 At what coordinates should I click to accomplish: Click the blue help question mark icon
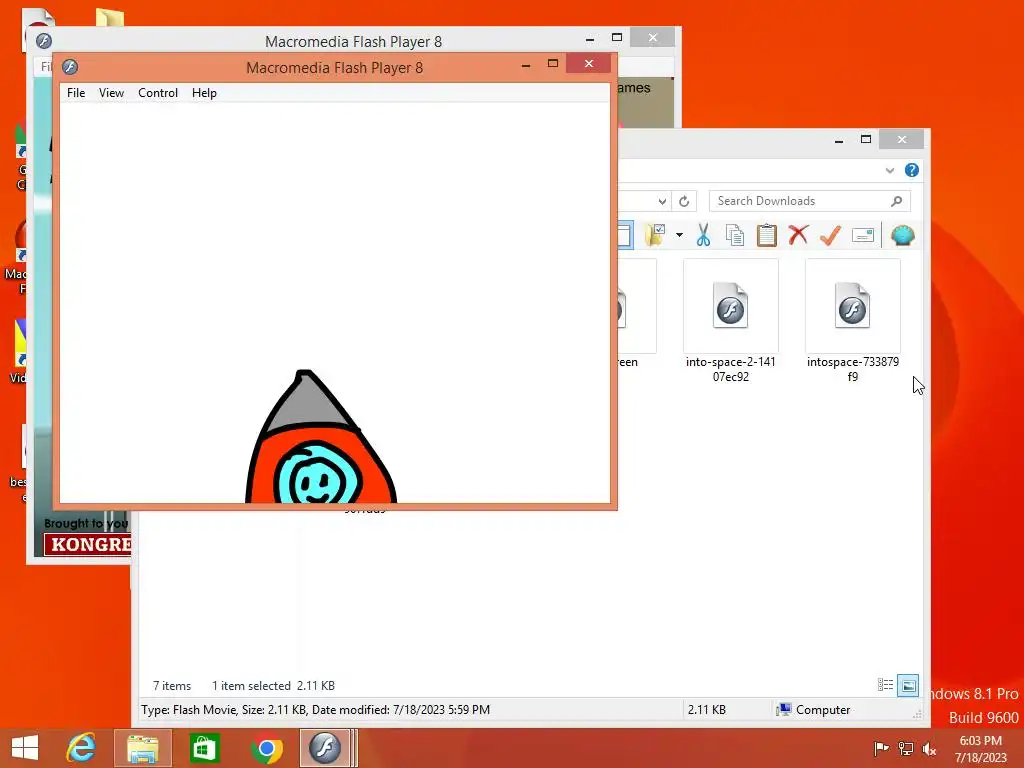tap(912, 170)
